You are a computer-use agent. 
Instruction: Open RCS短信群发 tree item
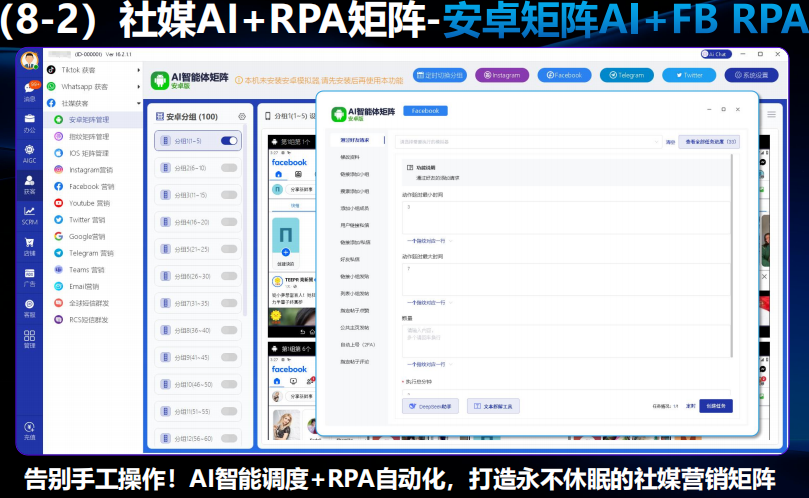click(88, 320)
